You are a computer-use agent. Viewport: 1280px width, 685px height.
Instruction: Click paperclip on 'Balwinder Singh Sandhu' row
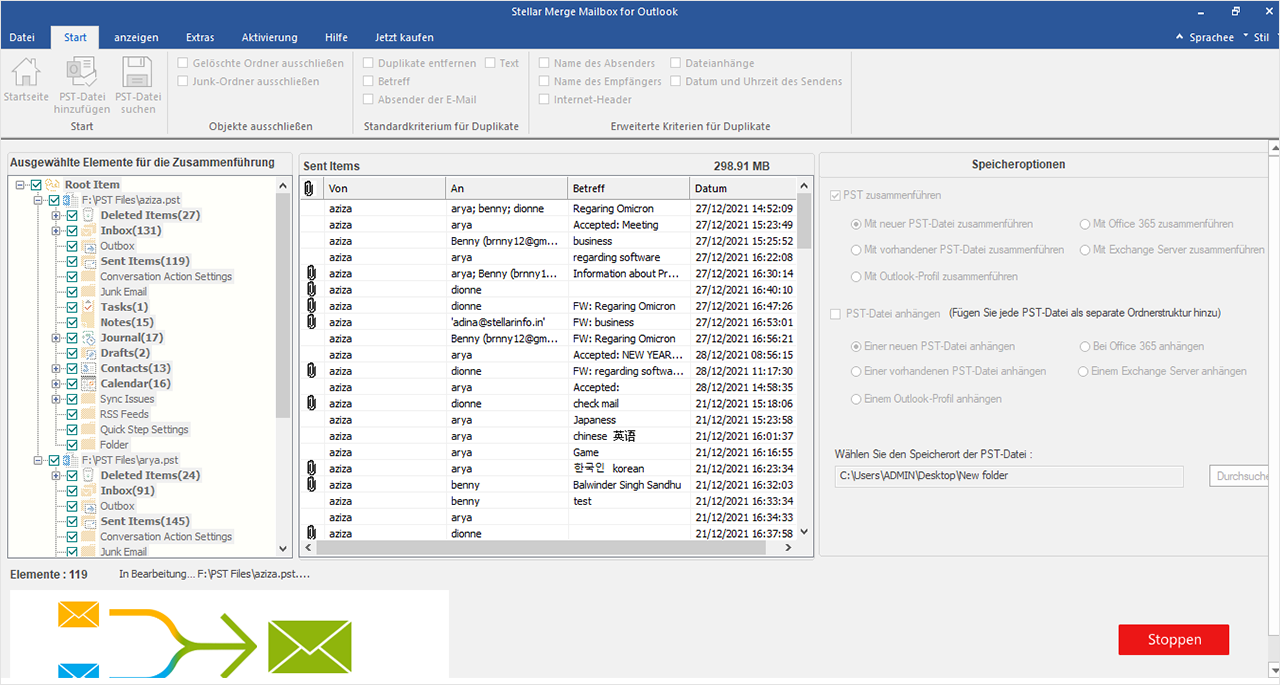[309, 484]
